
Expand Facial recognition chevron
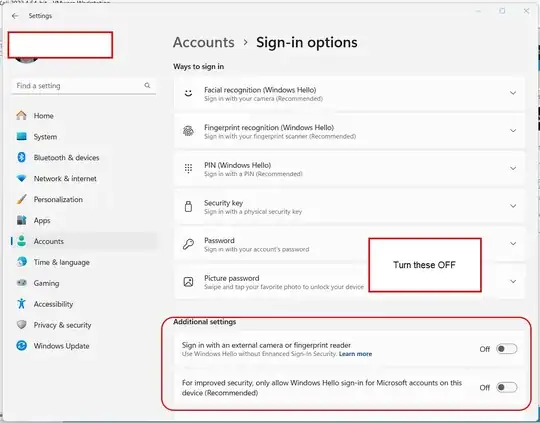click(513, 93)
